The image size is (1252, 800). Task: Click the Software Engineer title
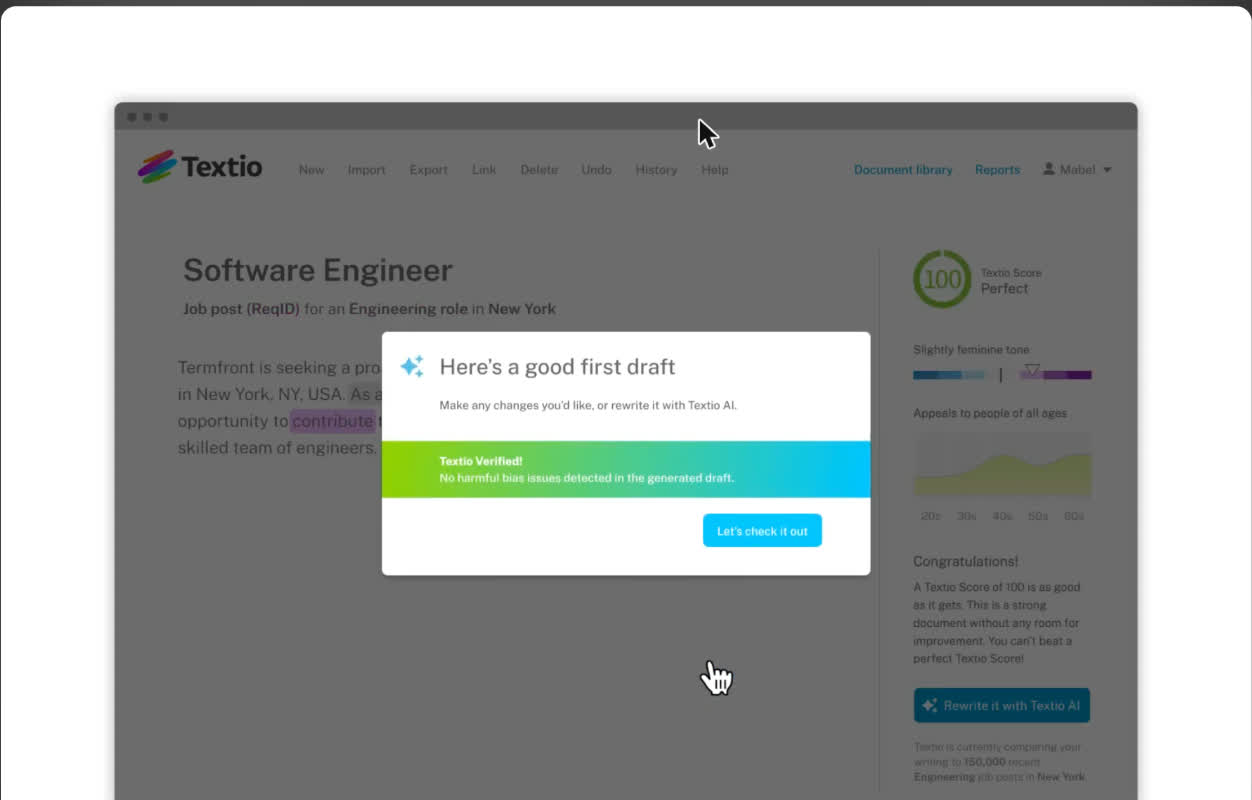pos(318,270)
